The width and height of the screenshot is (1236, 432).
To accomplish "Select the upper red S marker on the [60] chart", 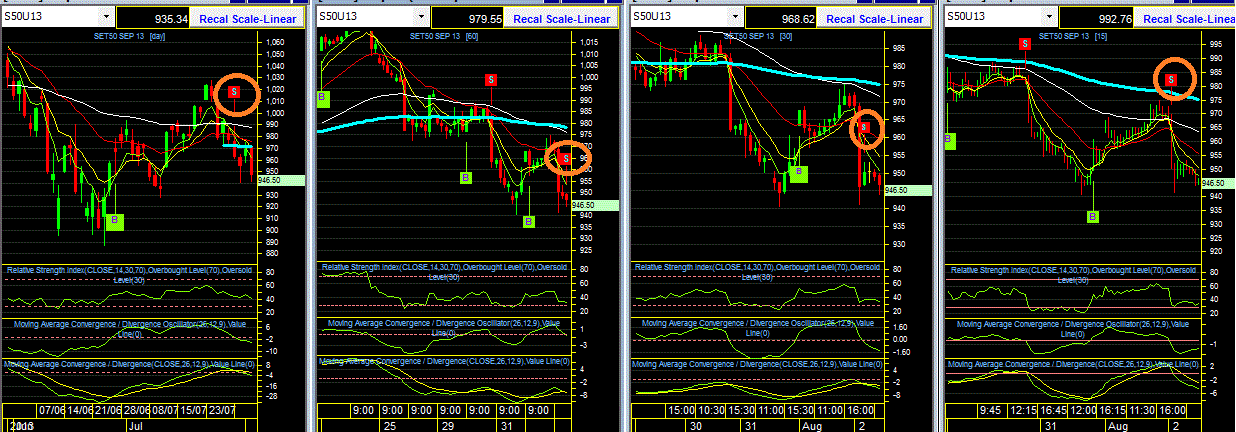I will click(x=491, y=79).
